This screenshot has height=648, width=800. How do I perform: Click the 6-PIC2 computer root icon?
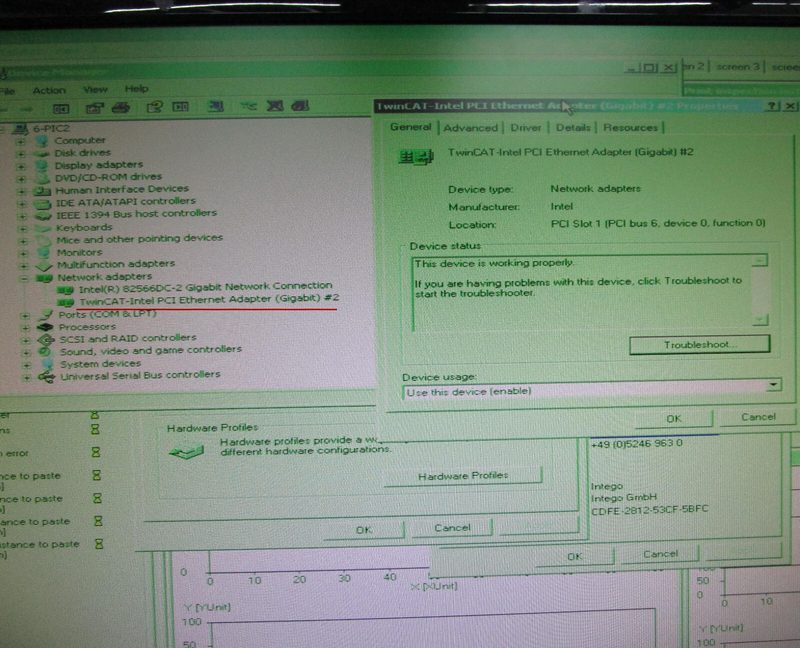pyautogui.click(x=20, y=129)
